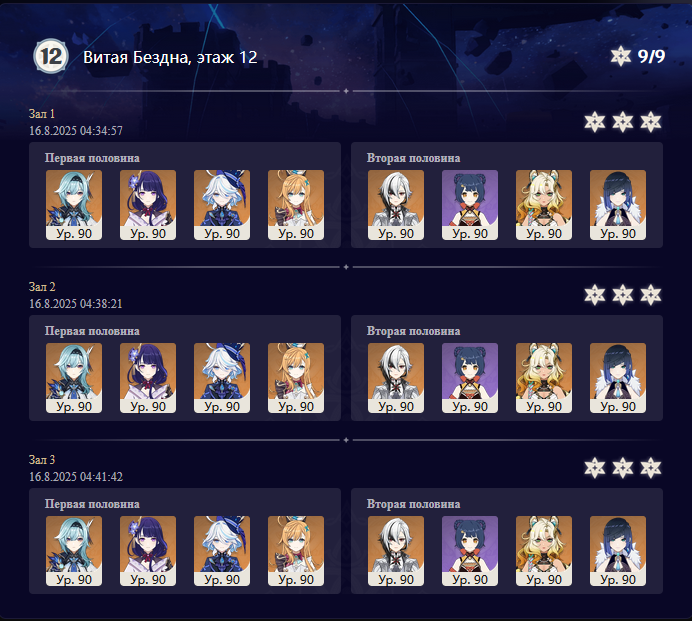The width and height of the screenshot is (692, 621).
Task: Click the floor 12 badge icon
Action: 51,56
